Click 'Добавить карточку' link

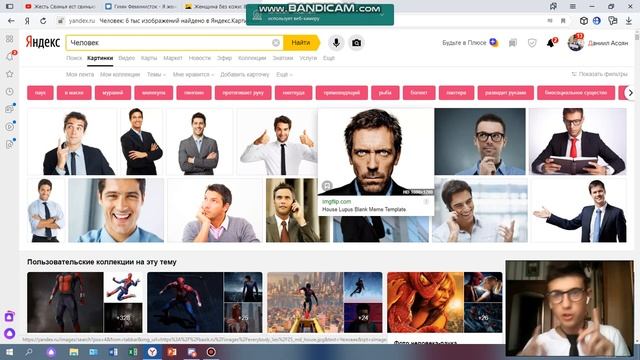(245, 74)
